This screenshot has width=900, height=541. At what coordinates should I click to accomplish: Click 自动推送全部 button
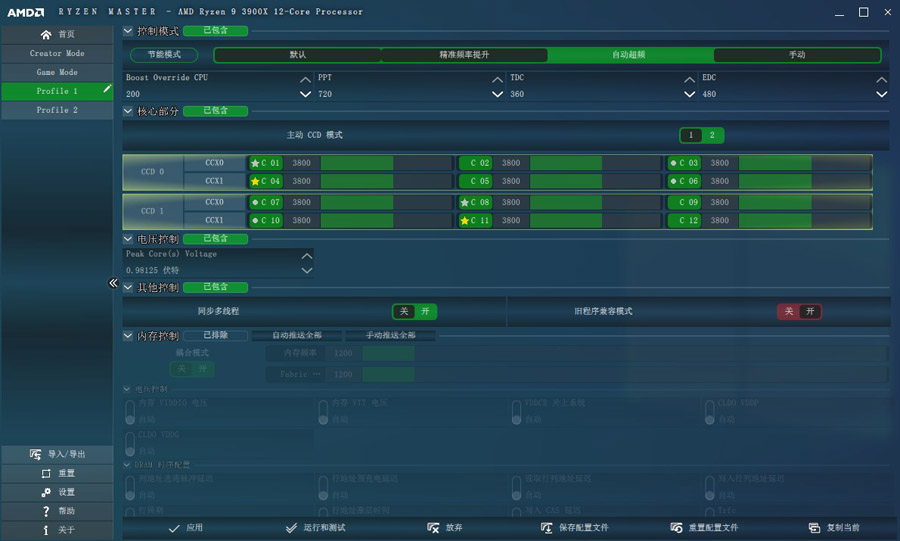297,335
